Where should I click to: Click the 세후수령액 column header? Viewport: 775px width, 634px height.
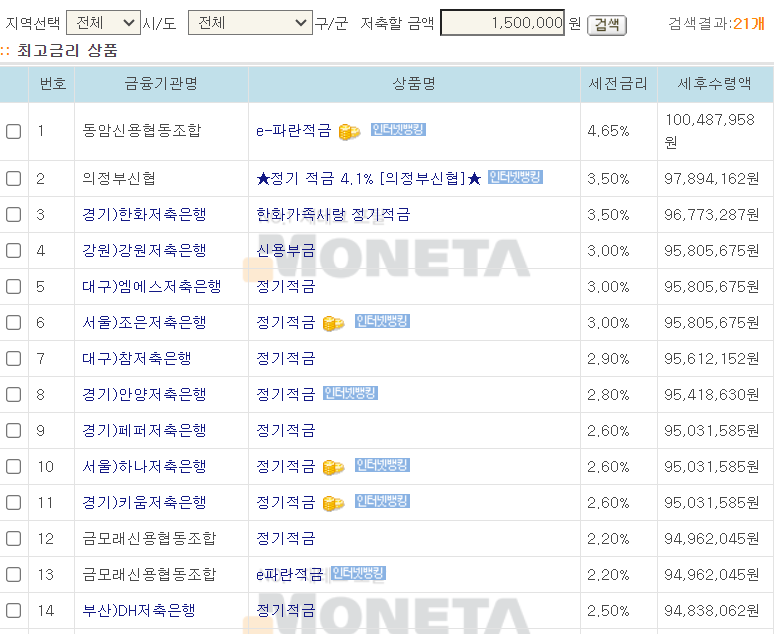click(x=714, y=84)
